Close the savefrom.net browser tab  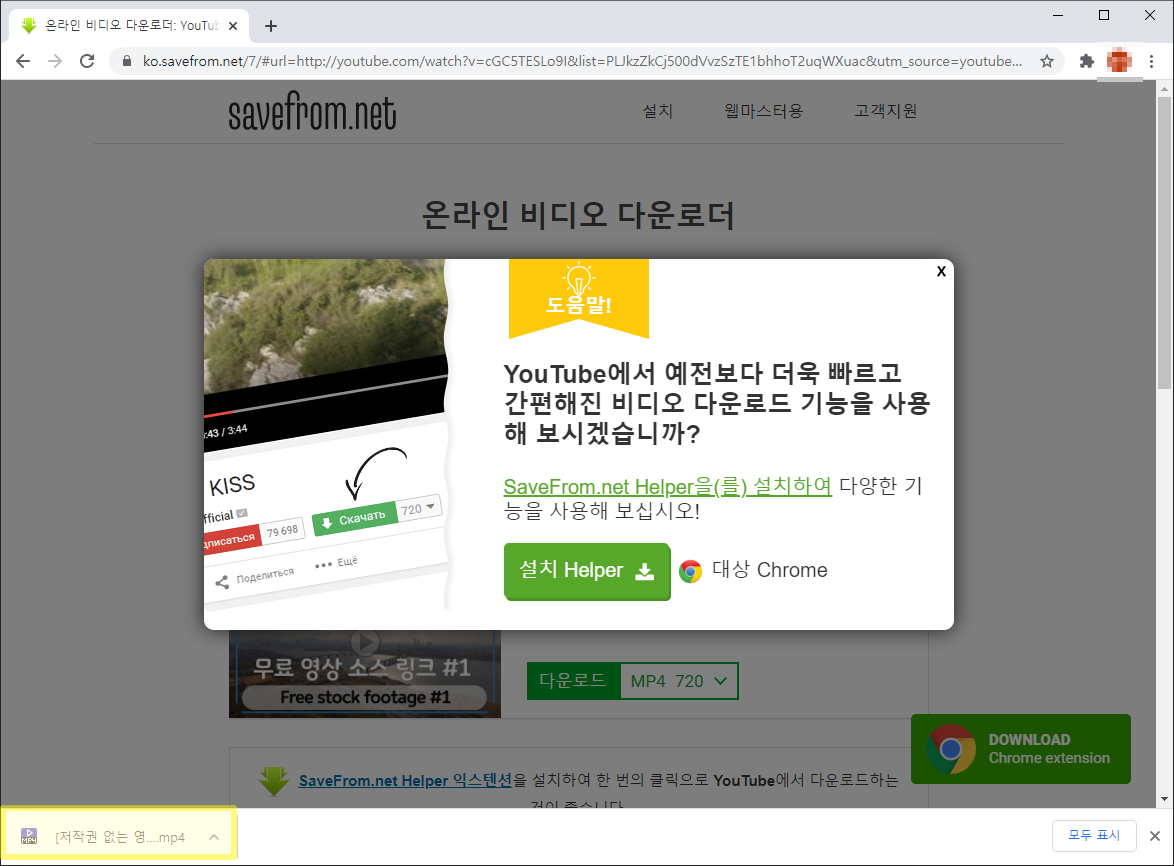coord(233,26)
